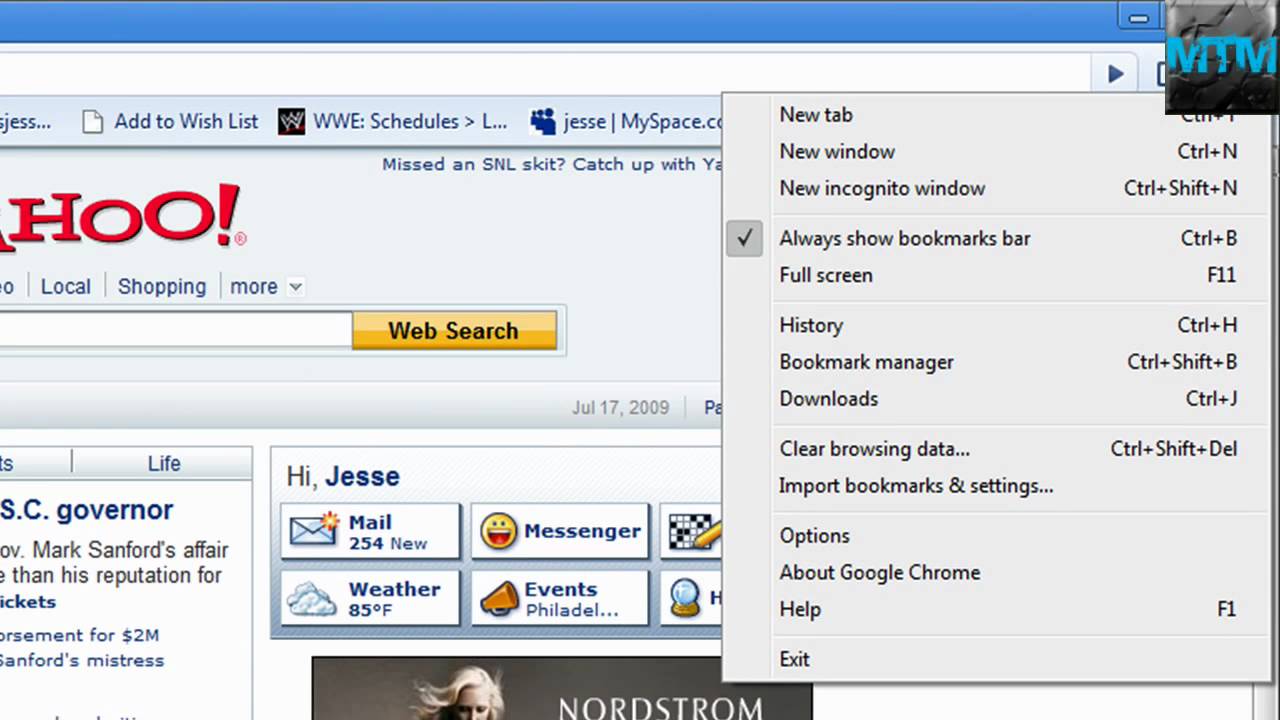Click the 'Jul 17, 2009' date text
The width and height of the screenshot is (1280, 720).
tap(620, 408)
